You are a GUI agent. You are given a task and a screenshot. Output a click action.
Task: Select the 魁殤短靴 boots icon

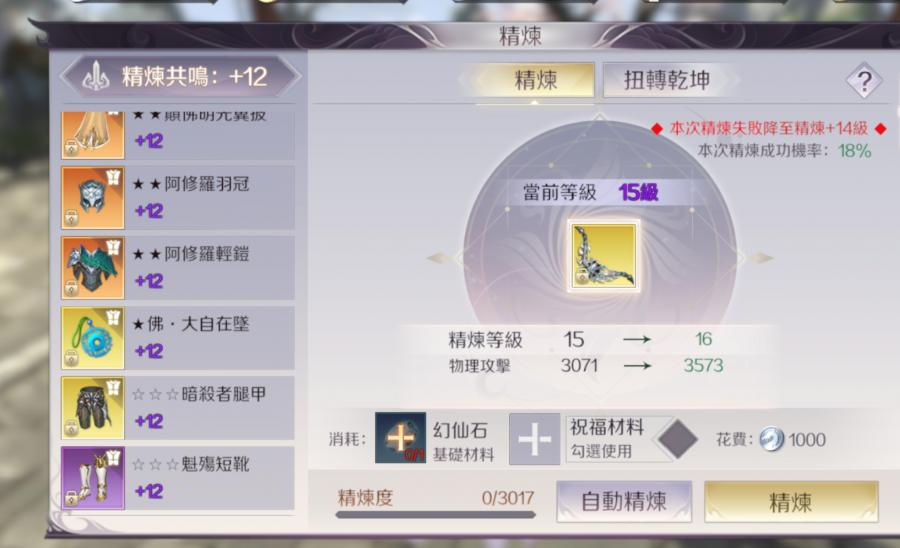[93, 478]
